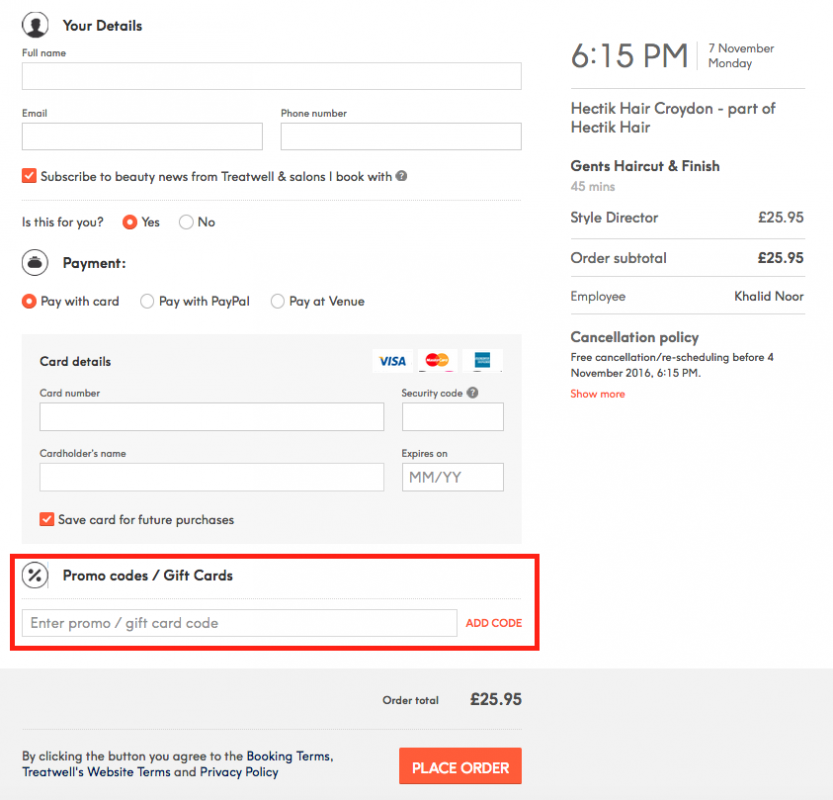Click the Security code help icon

(x=472, y=393)
